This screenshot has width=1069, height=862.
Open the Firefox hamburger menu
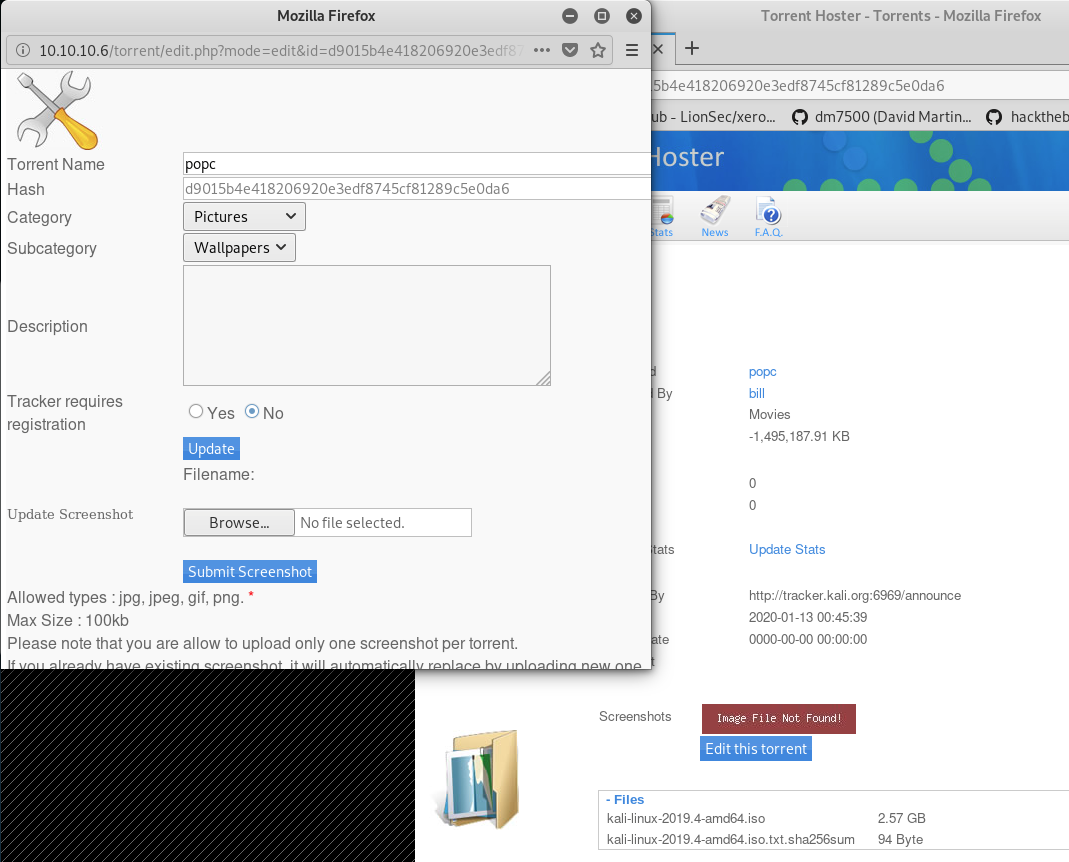coord(632,50)
